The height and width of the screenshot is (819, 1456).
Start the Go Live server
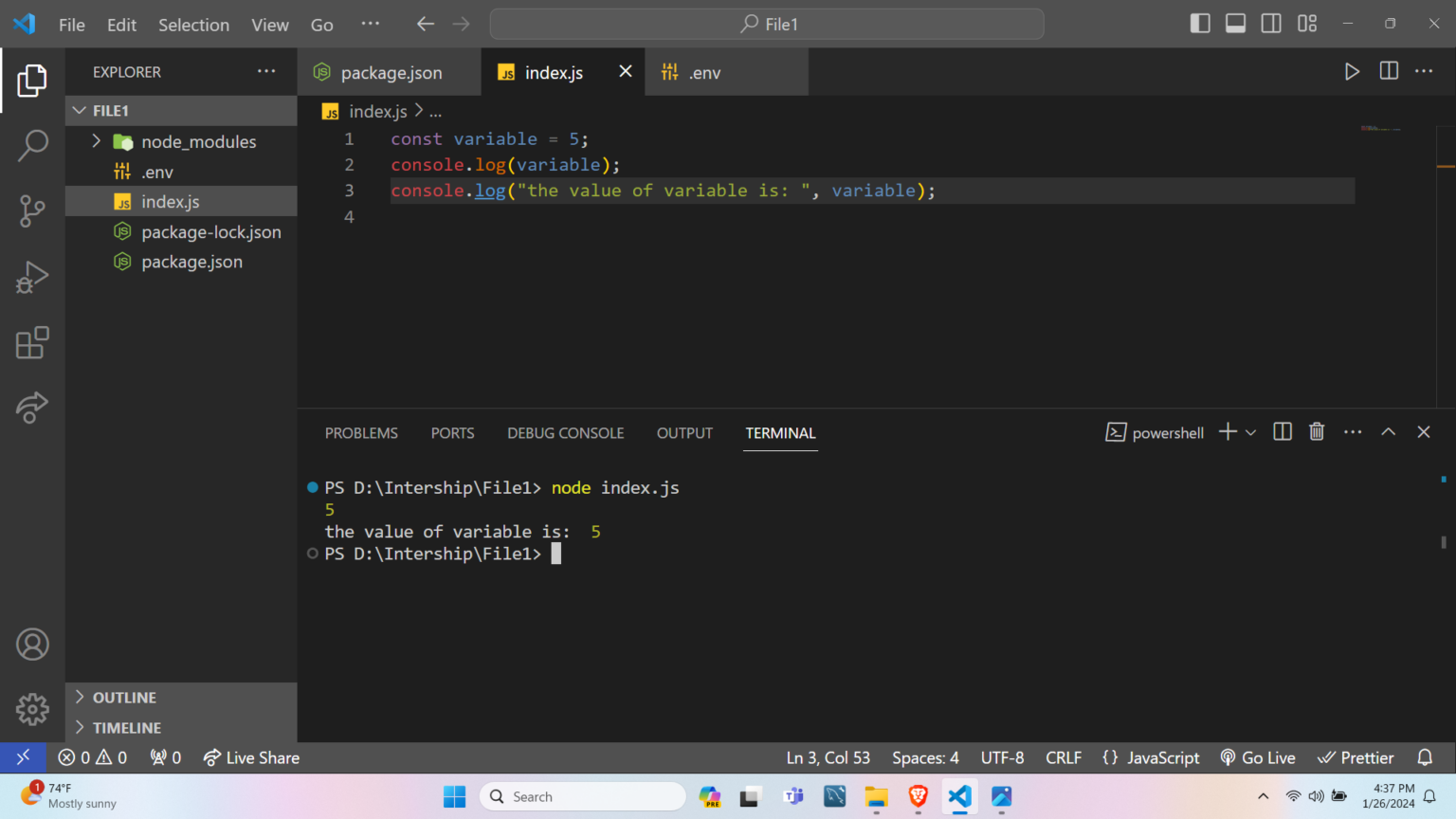point(1258,757)
